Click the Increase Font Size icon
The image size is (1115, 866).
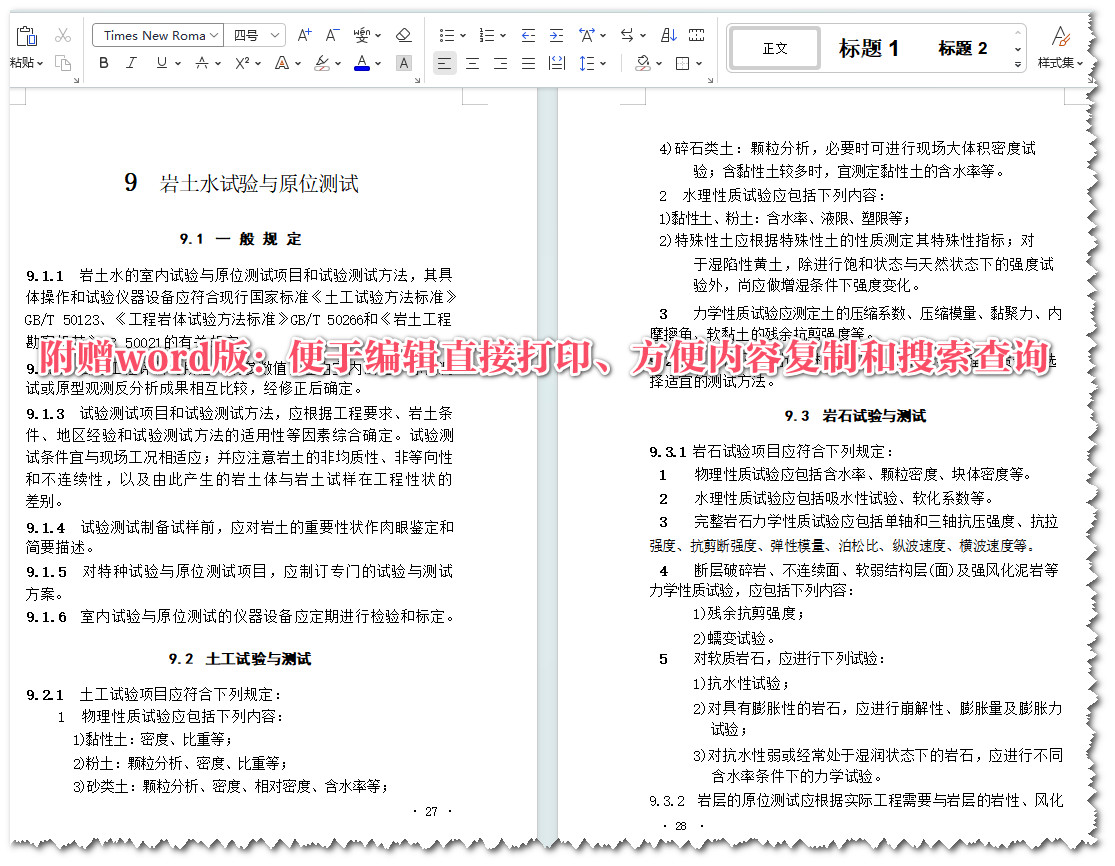302,35
